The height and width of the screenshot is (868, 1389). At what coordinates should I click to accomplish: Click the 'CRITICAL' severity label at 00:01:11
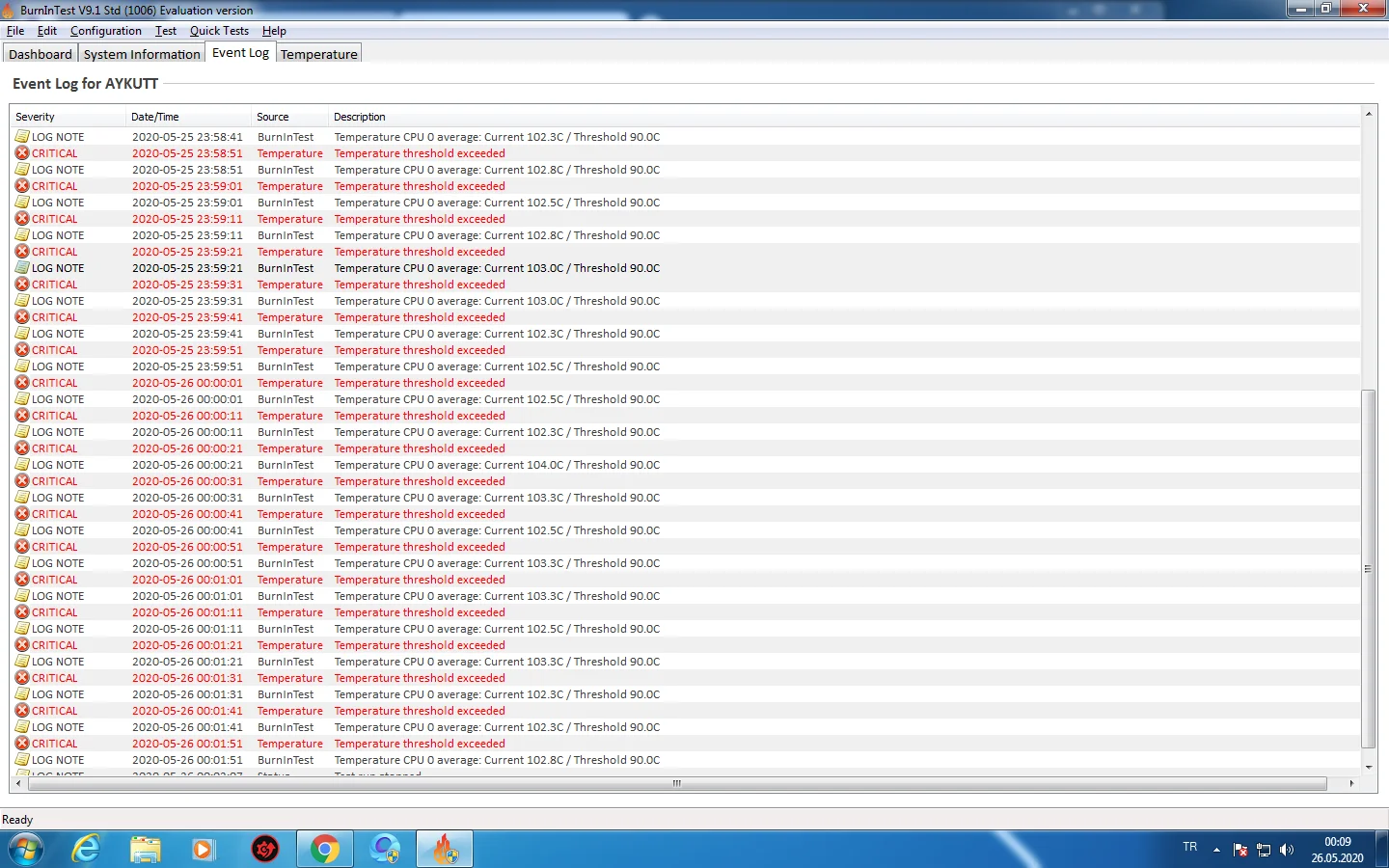54,612
